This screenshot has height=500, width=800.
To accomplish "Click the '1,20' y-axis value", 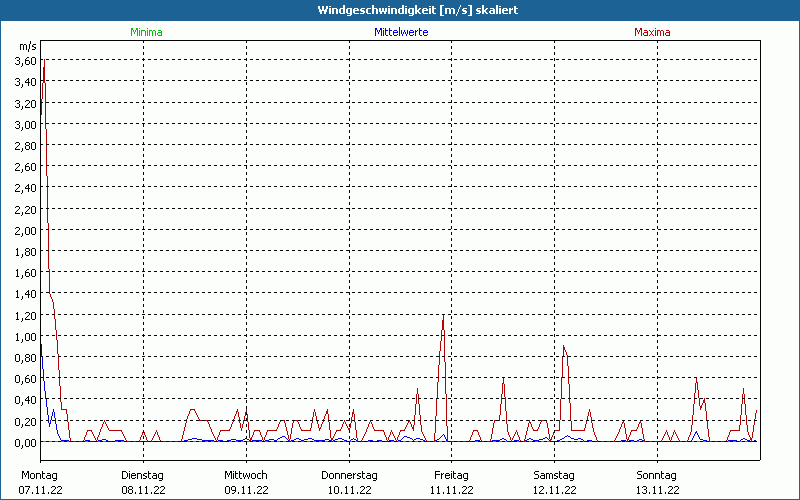I will [x=26, y=316].
